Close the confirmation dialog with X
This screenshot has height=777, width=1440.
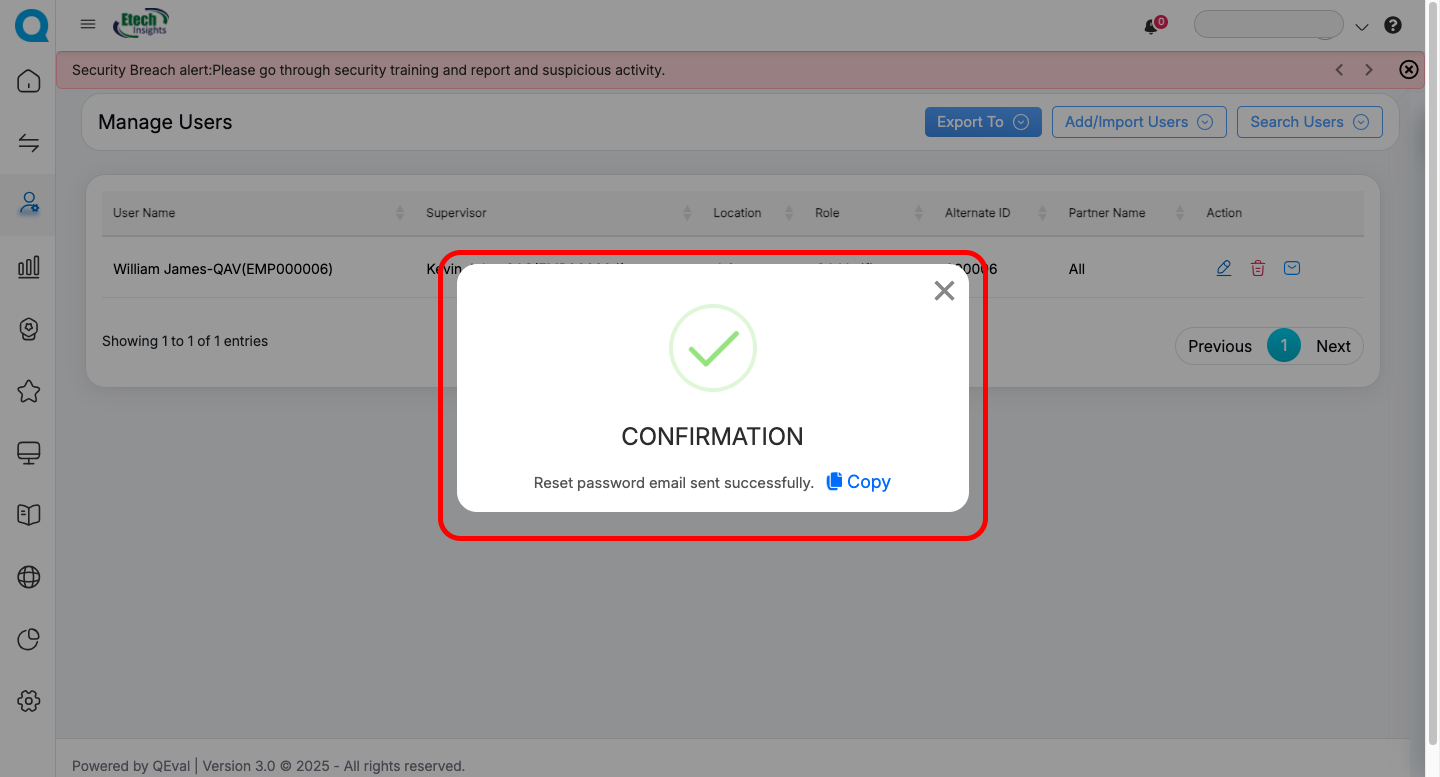point(944,291)
